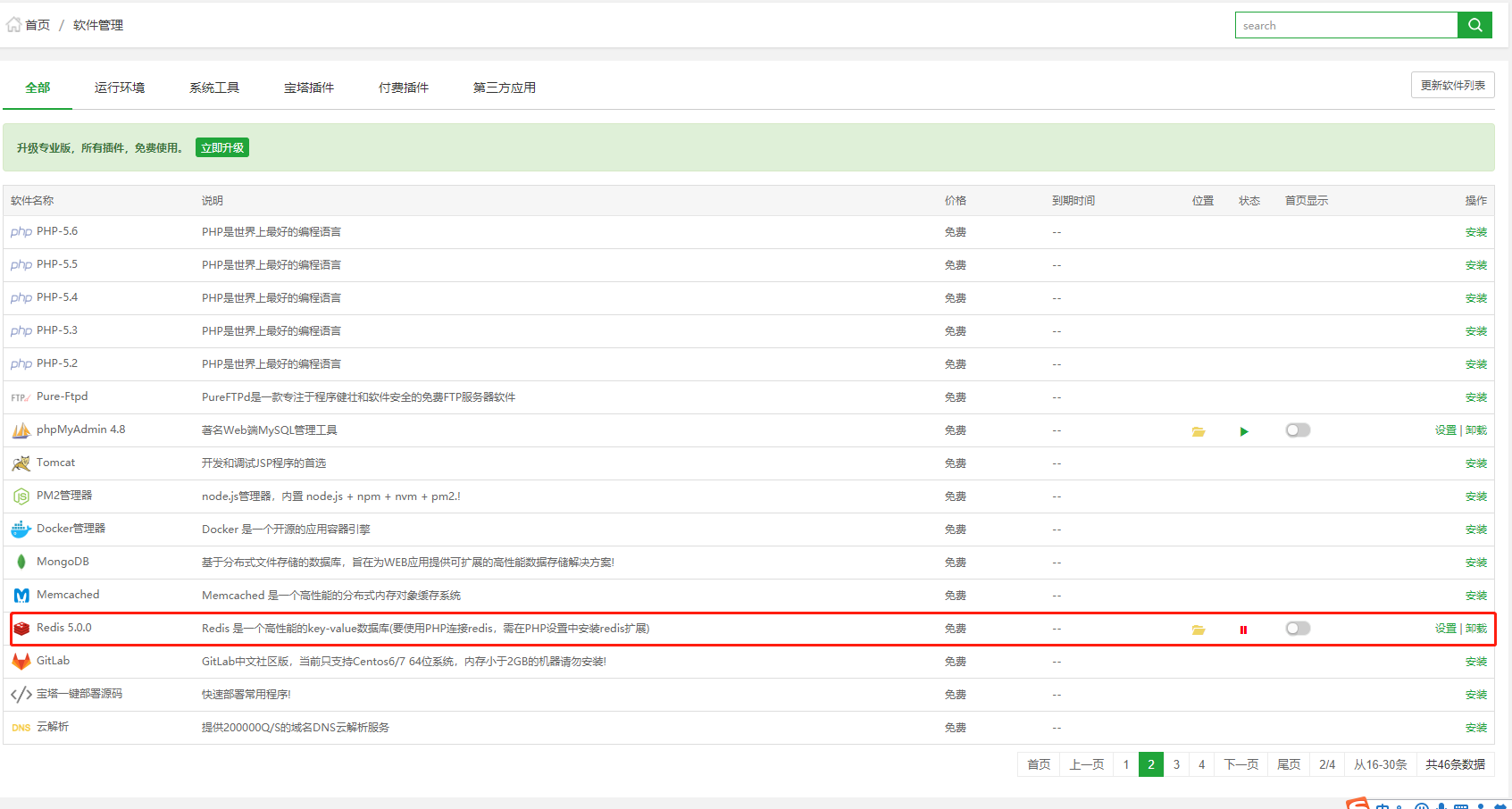Screen dimensions: 1512x809
Task: Go to 上一页 previous page
Action: (x=1087, y=764)
